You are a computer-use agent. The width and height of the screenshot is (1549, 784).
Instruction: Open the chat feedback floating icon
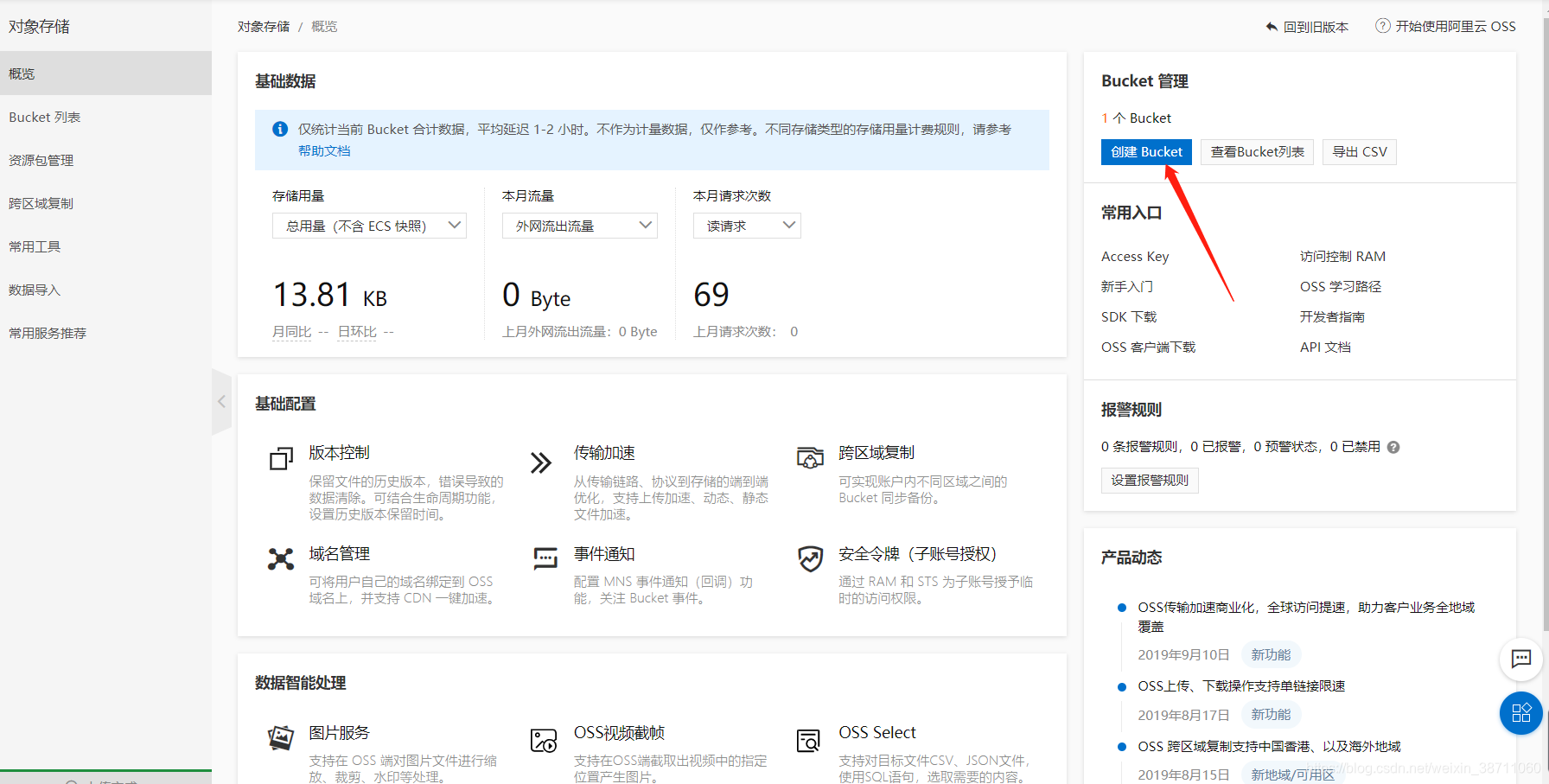click(x=1521, y=659)
